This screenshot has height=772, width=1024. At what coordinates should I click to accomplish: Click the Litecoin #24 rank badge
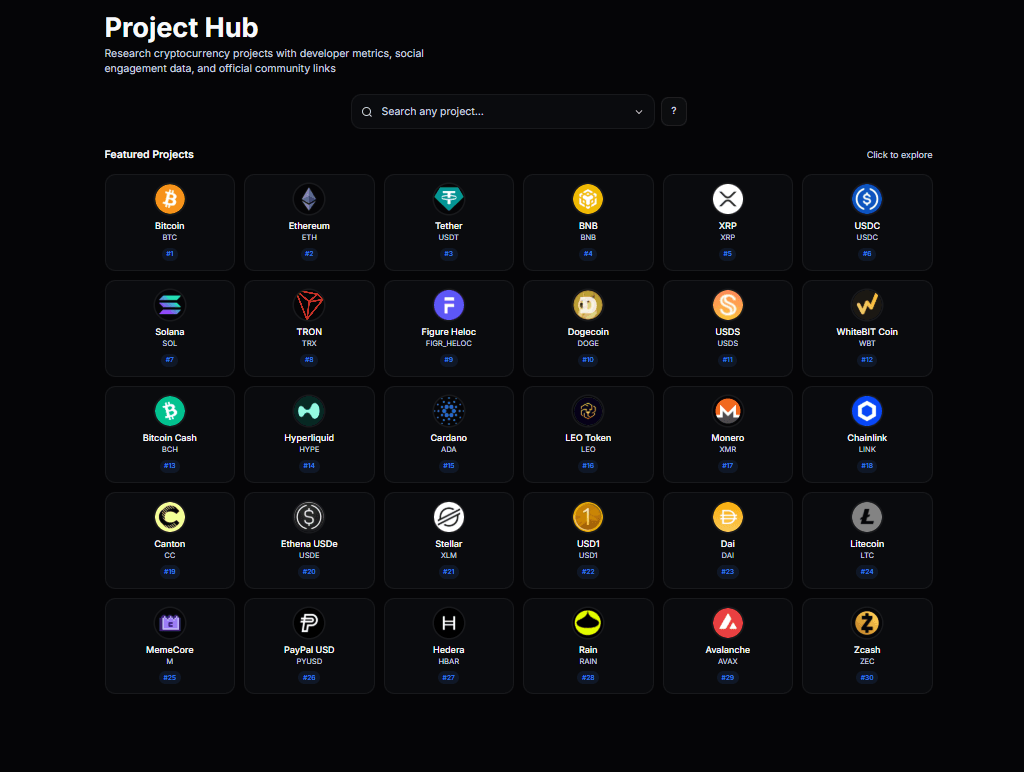click(x=867, y=571)
